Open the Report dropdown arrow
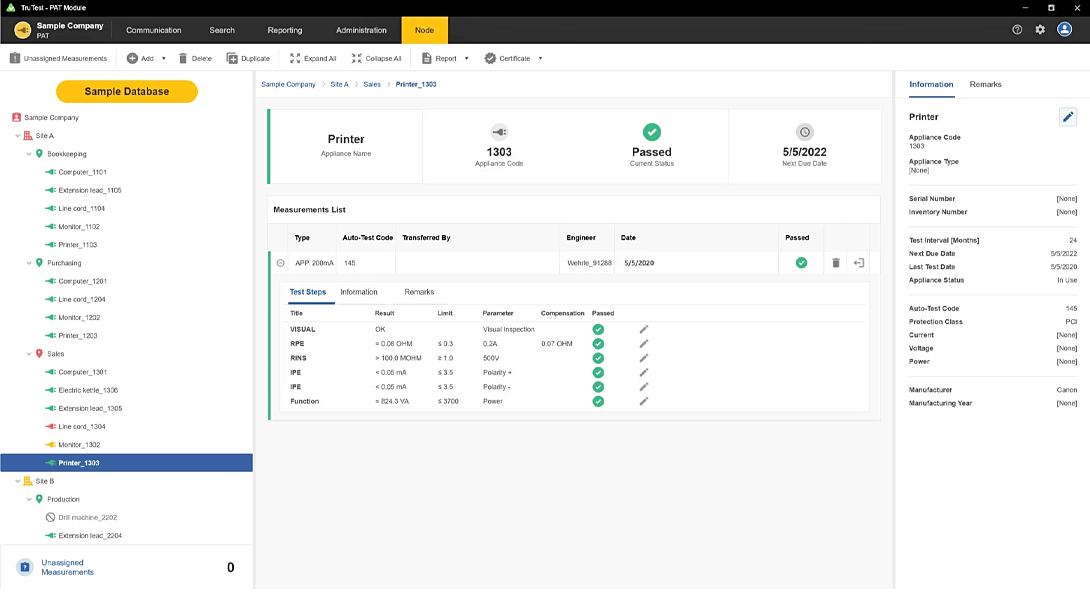The image size is (1090, 600). 466,58
